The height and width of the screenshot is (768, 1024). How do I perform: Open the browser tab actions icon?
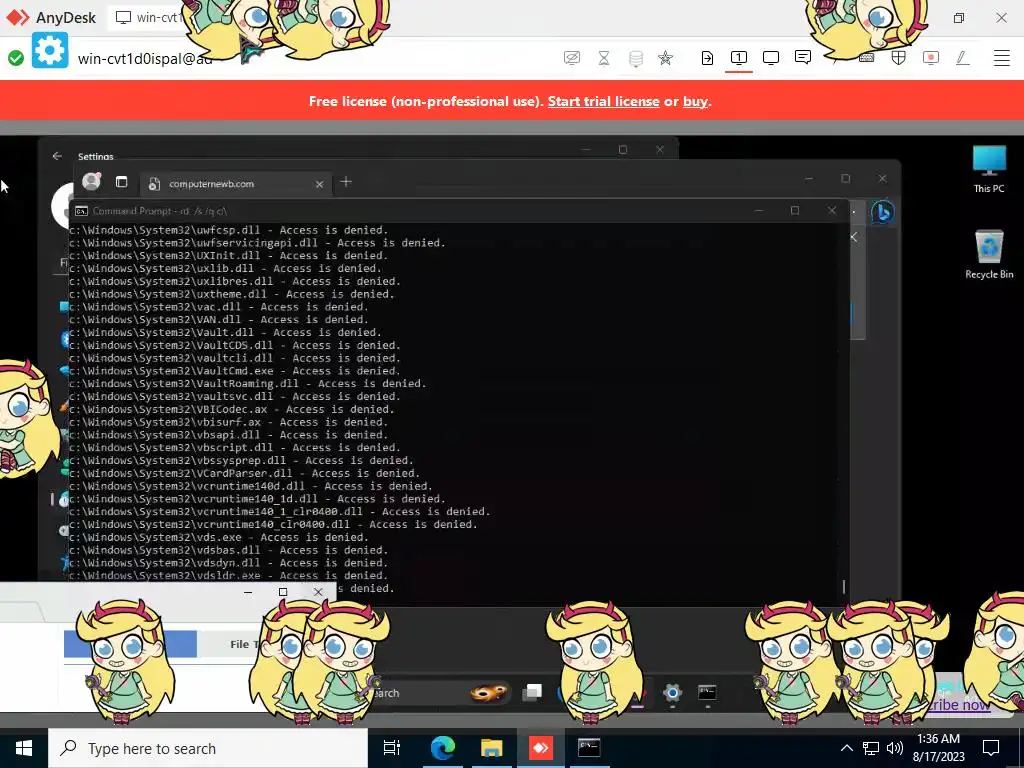(121, 182)
